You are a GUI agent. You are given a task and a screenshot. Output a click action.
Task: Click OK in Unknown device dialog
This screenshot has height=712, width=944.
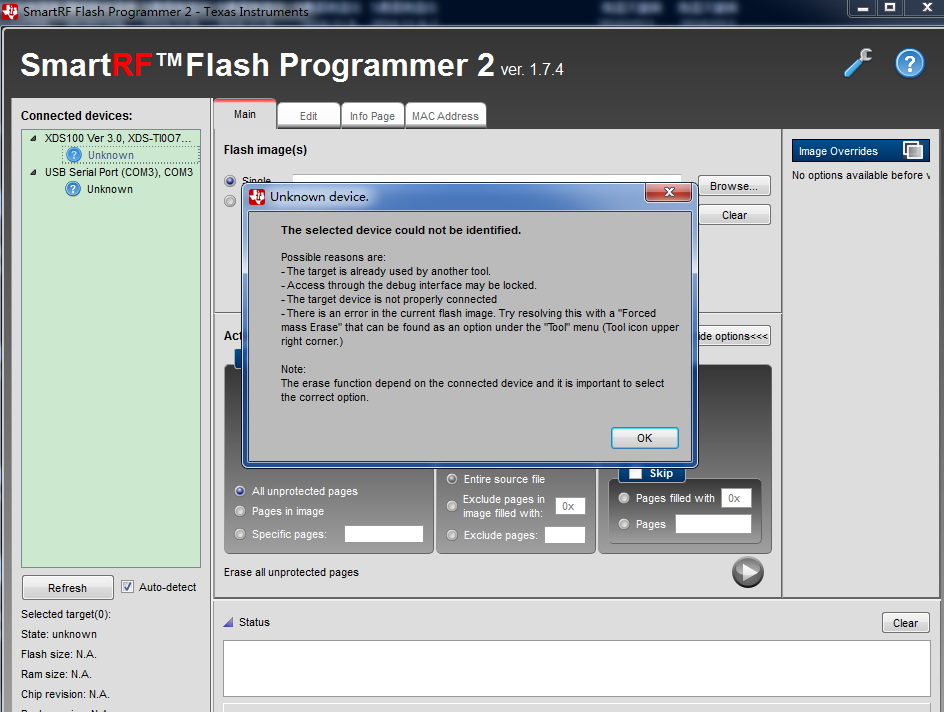pos(644,438)
